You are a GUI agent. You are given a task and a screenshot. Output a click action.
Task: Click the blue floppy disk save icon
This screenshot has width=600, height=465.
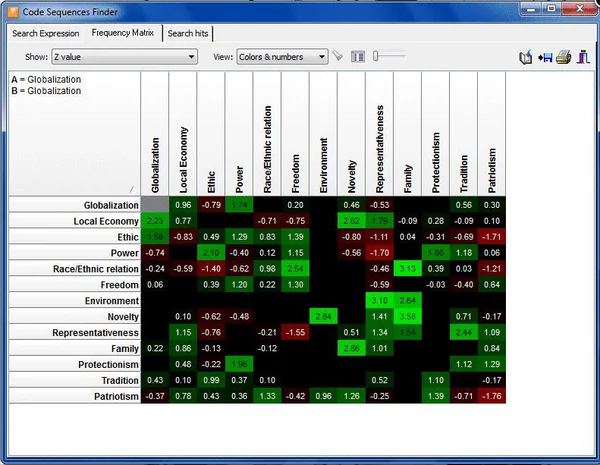pyautogui.click(x=545, y=58)
